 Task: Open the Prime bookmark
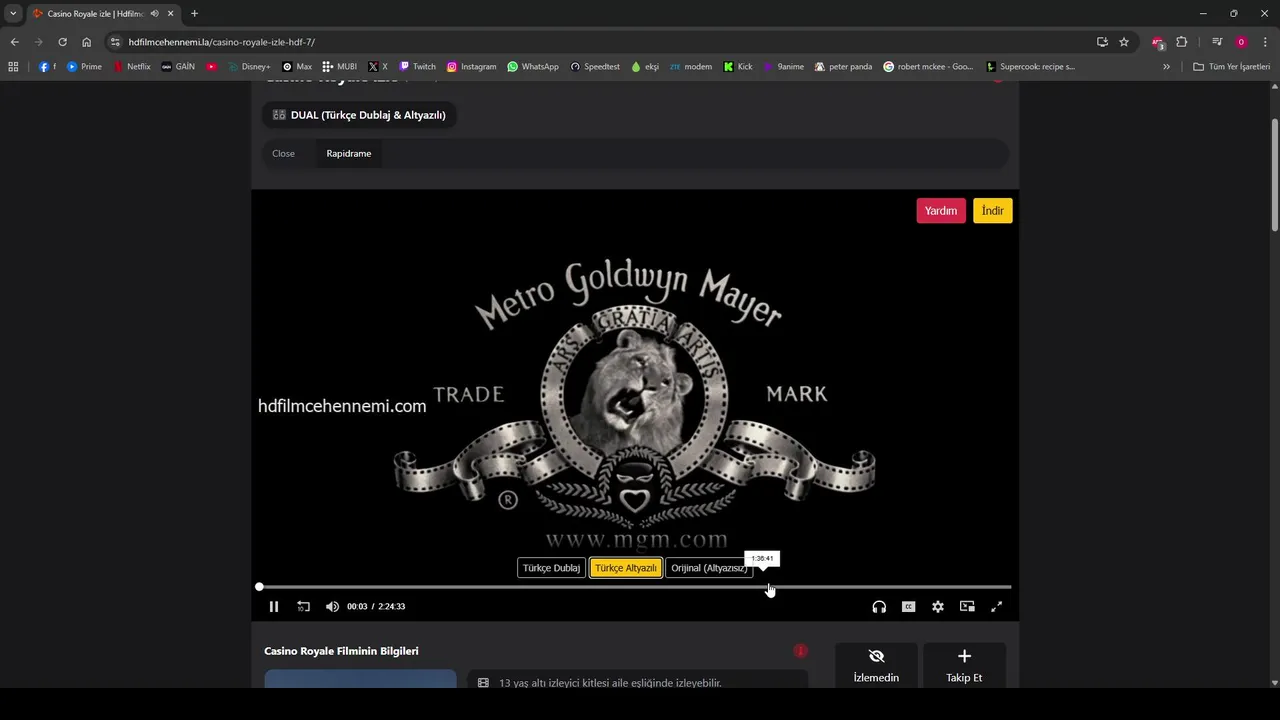pyautogui.click(x=84, y=67)
